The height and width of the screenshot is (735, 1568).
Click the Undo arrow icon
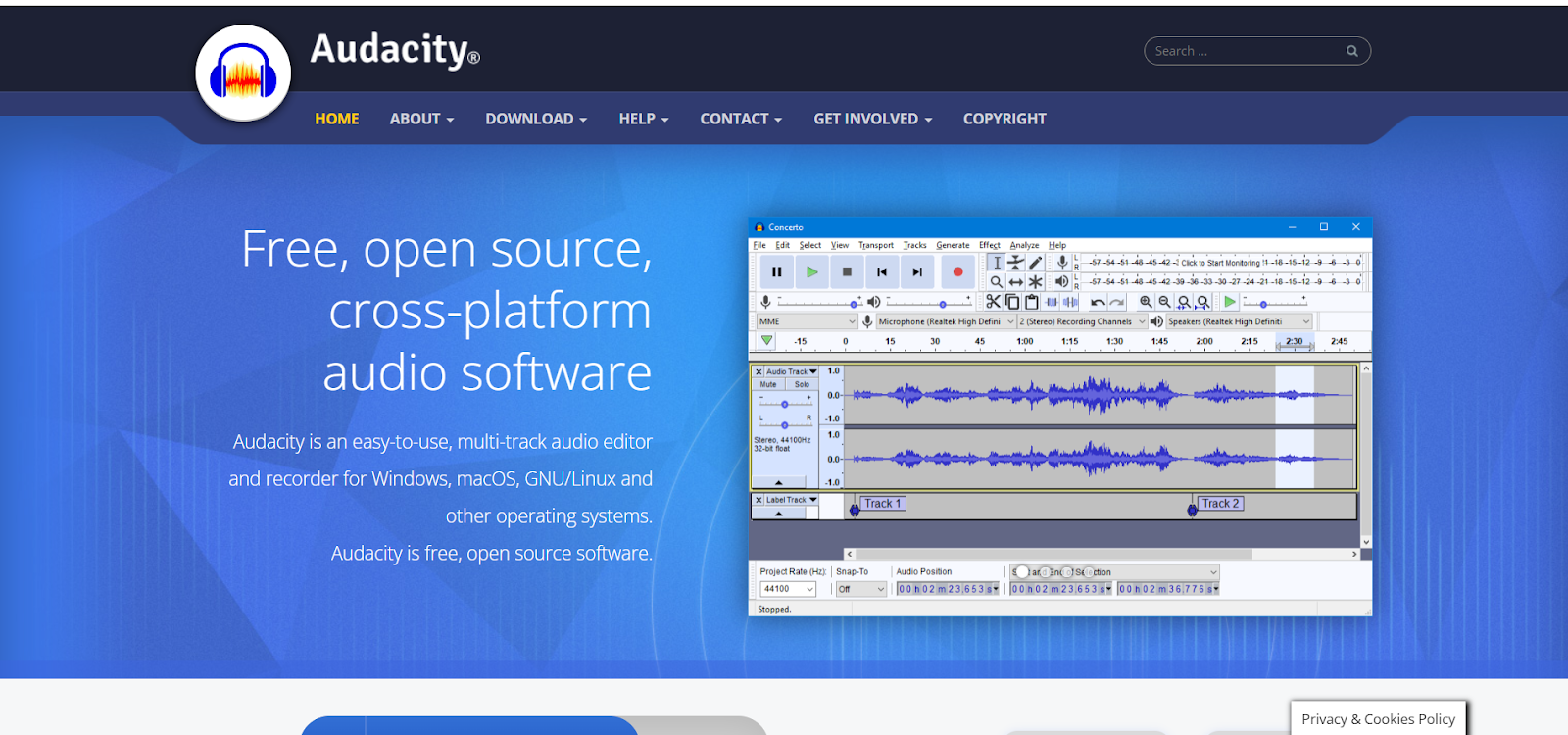tap(1098, 302)
